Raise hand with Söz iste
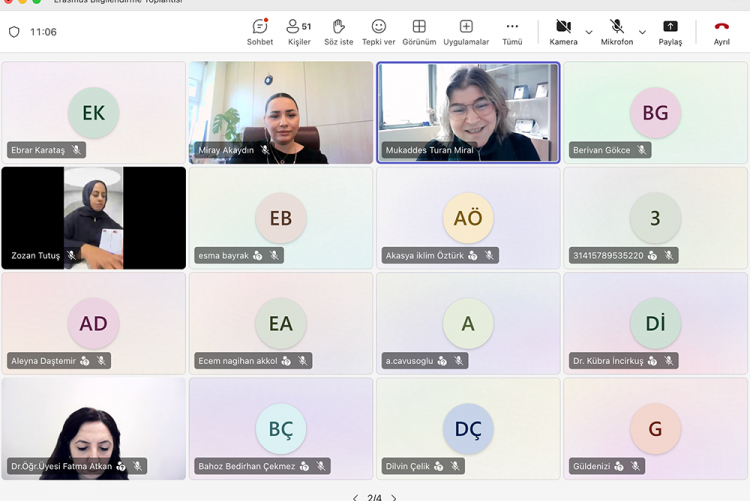The width and height of the screenshot is (750, 501). click(339, 32)
